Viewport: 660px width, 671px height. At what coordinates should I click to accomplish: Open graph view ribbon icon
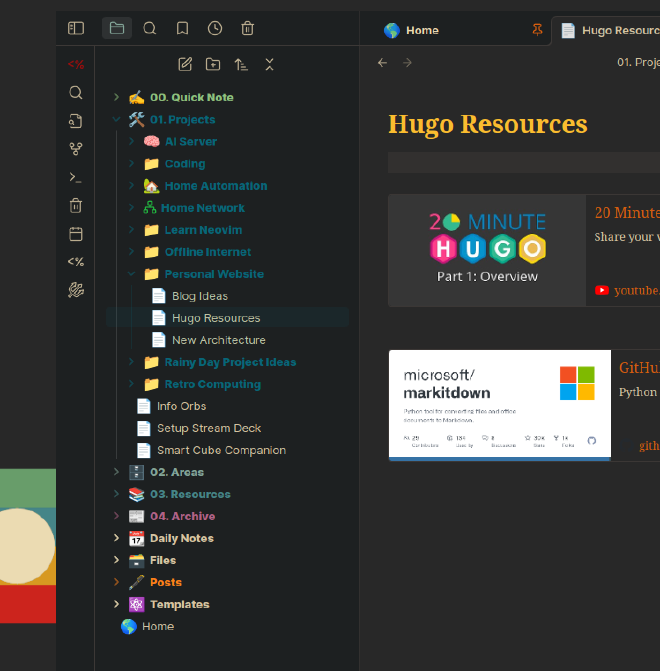(x=76, y=149)
